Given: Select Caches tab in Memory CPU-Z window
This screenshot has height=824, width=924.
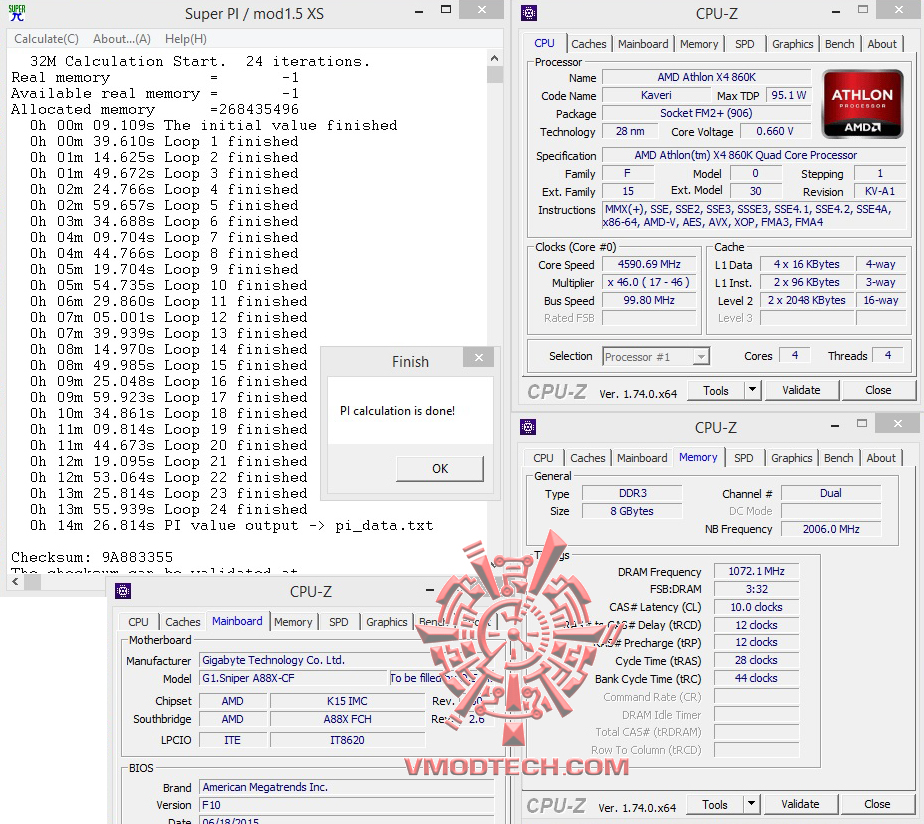Looking at the screenshot, I should click(x=588, y=458).
